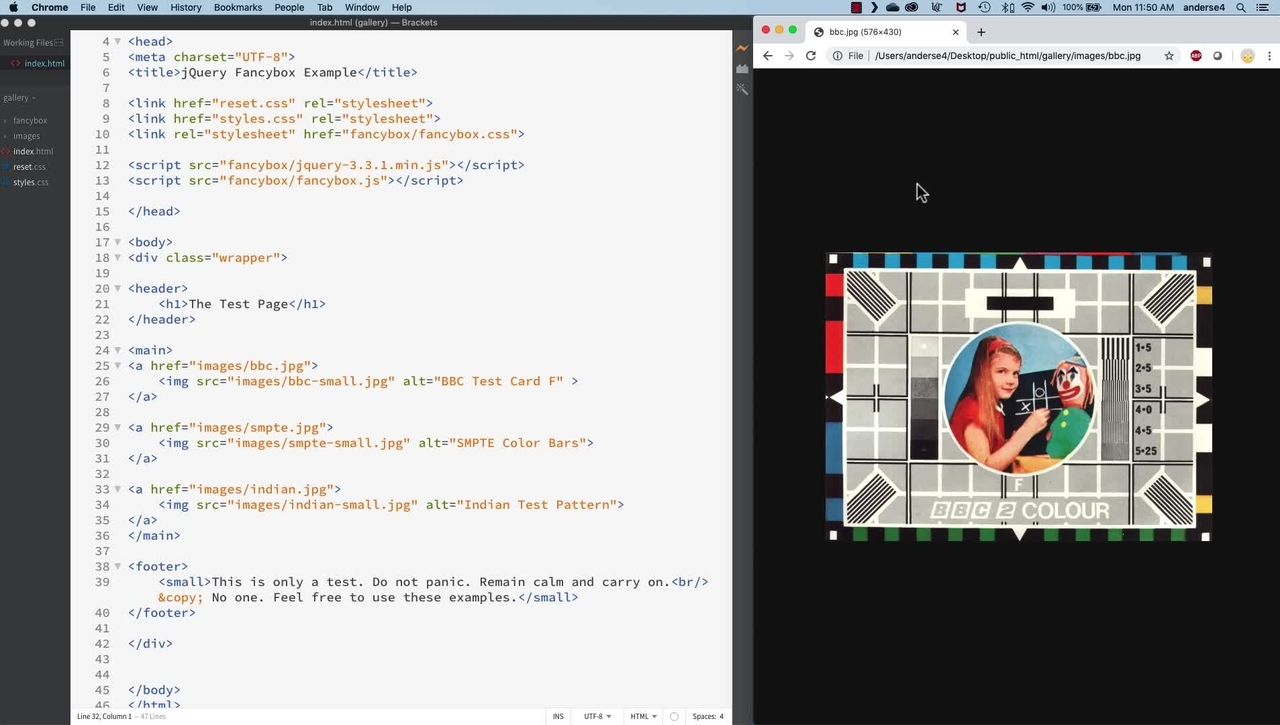Collapse head tag fold arrow on line 4
This screenshot has height=725, width=1280.
[118, 42]
